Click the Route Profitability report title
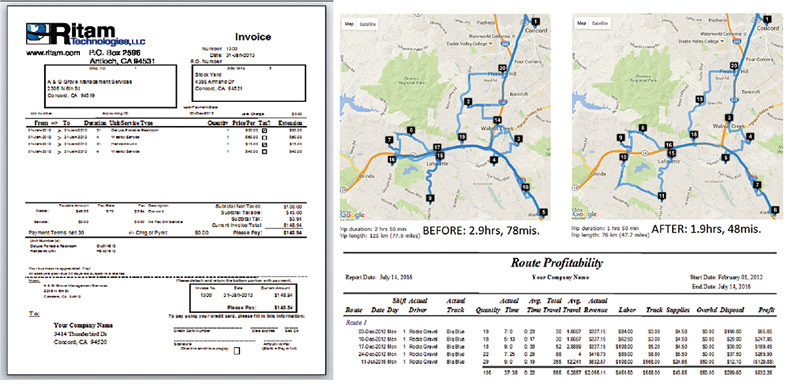The height and width of the screenshot is (389, 800). pyautogui.click(x=557, y=263)
